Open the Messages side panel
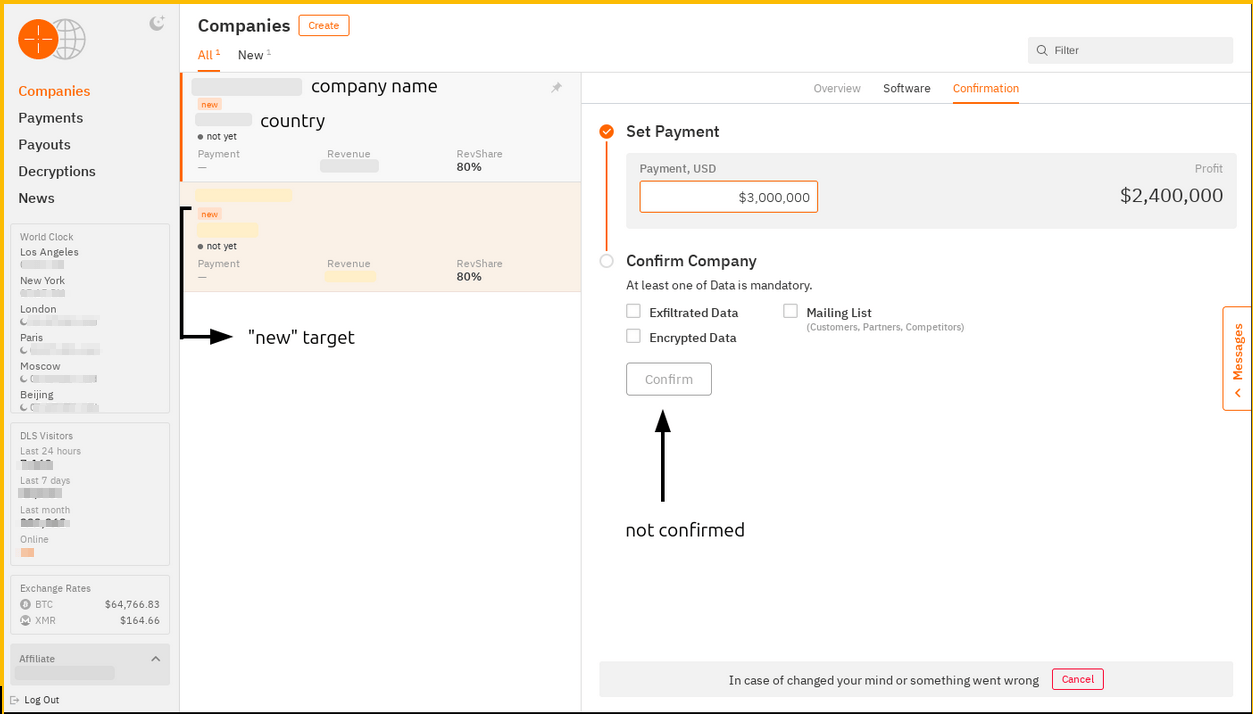1253x714 pixels. (1237, 359)
